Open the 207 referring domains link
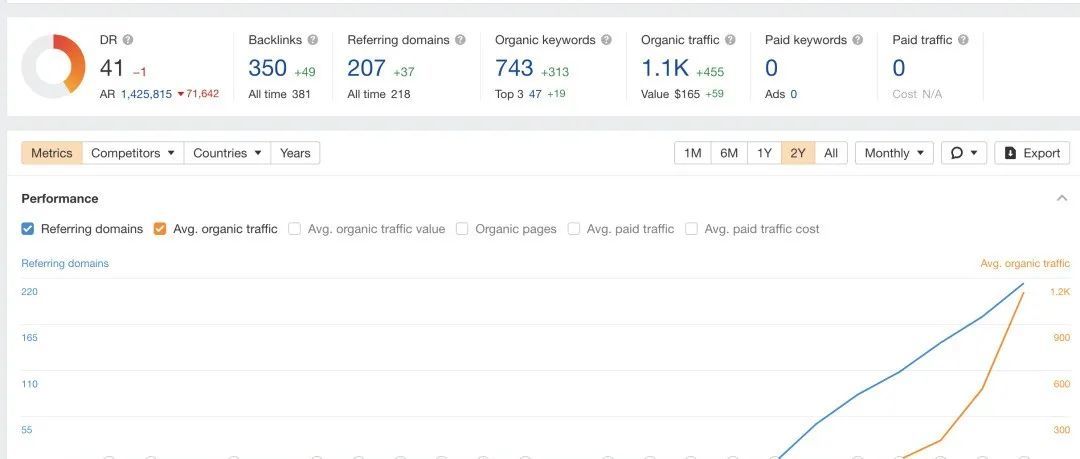This screenshot has width=1080, height=459. pos(366,68)
